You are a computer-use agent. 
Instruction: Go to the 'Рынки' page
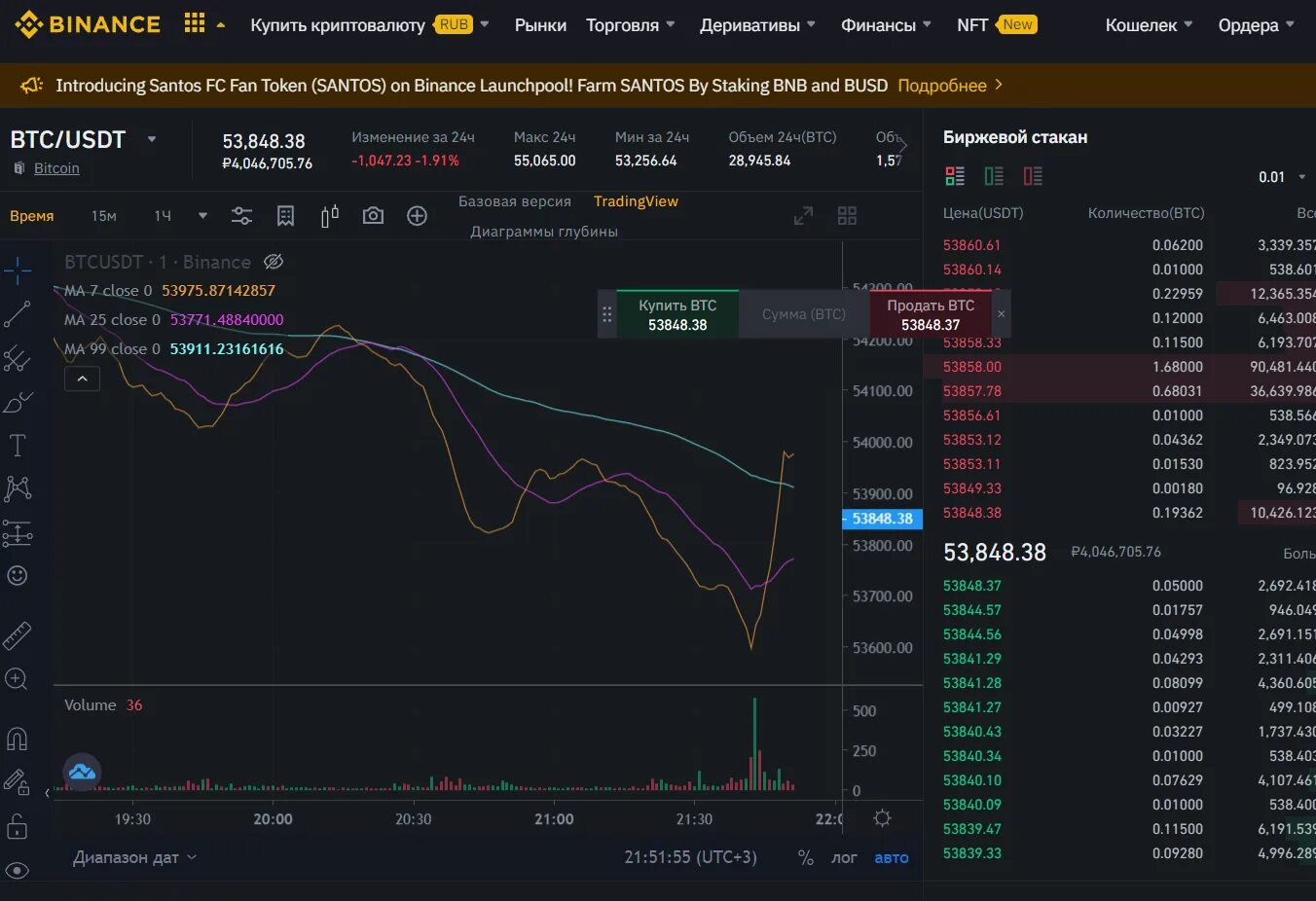pos(540,25)
